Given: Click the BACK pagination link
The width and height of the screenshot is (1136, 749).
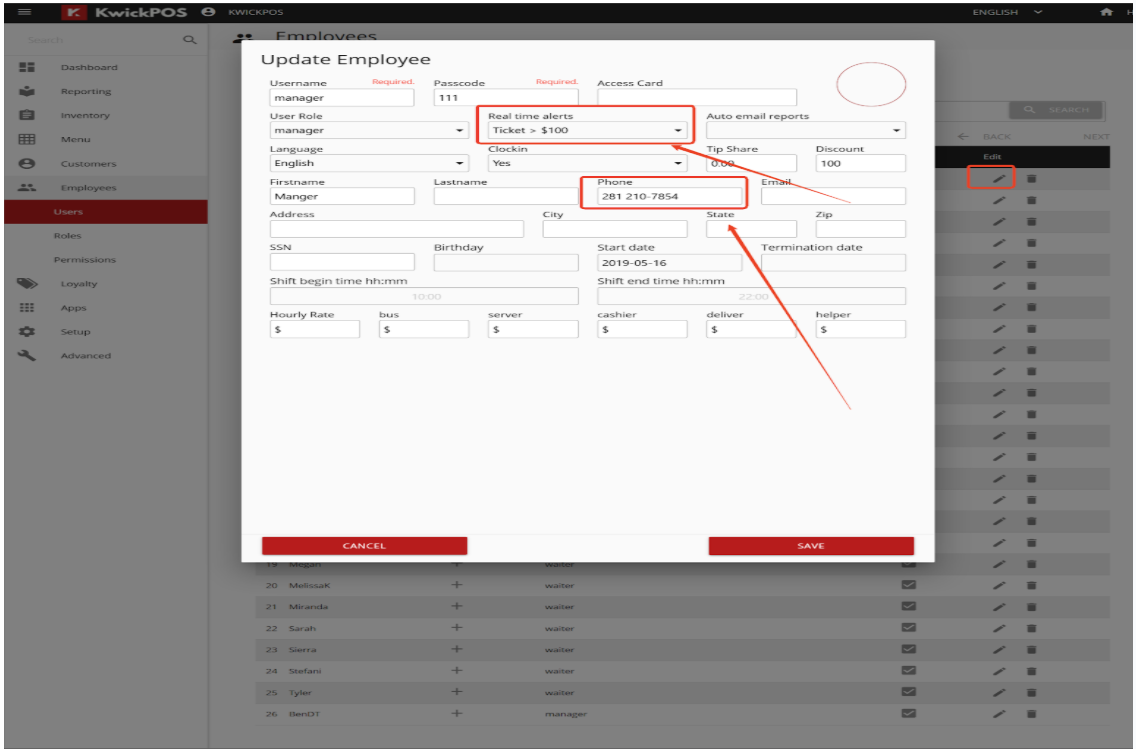Looking at the screenshot, I should 984,136.
